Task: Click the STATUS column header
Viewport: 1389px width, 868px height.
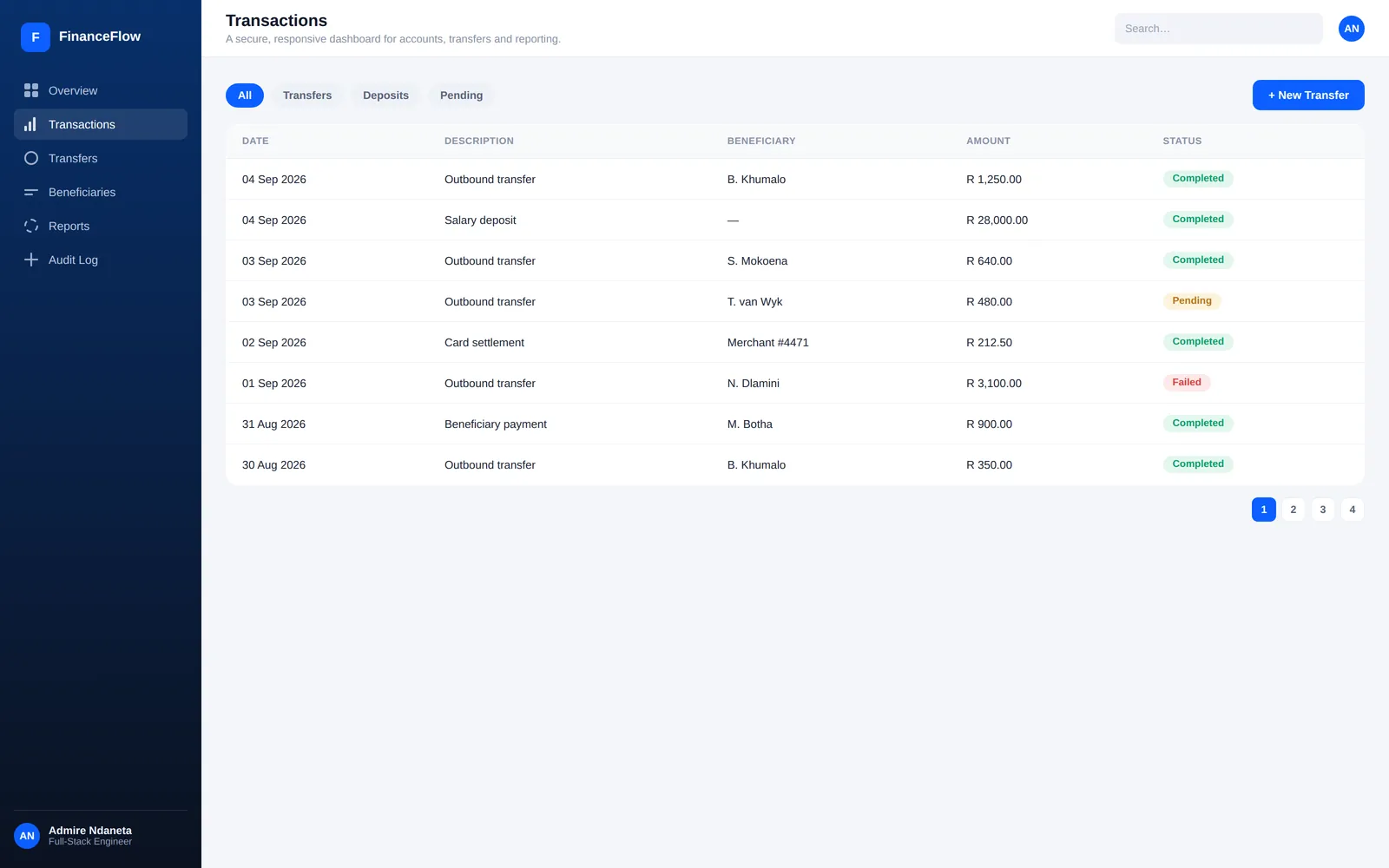Action: tap(1182, 141)
